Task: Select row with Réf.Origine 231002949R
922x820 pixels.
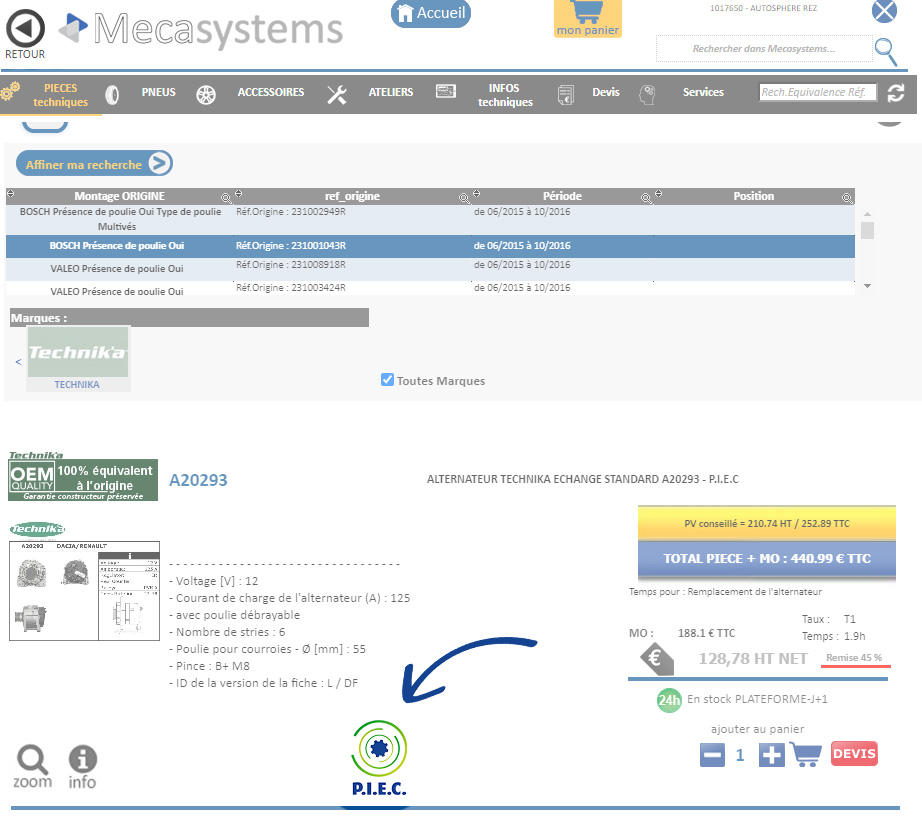Action: pyautogui.click(x=430, y=219)
